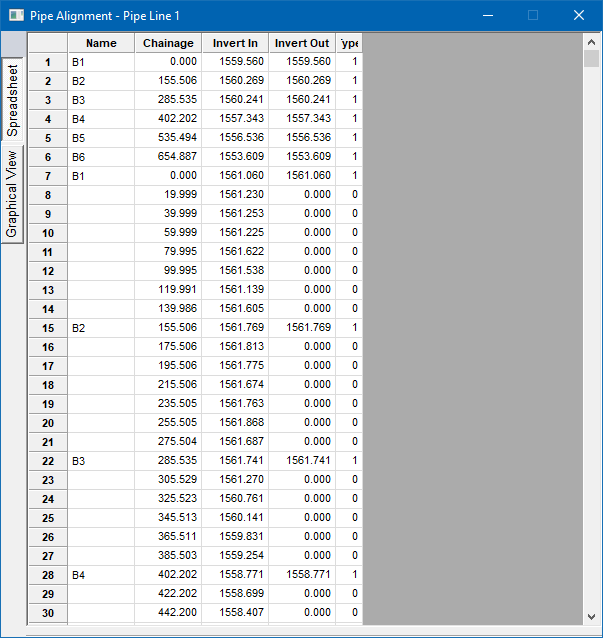Select row header number 1
The image size is (603, 638).
coord(47,62)
